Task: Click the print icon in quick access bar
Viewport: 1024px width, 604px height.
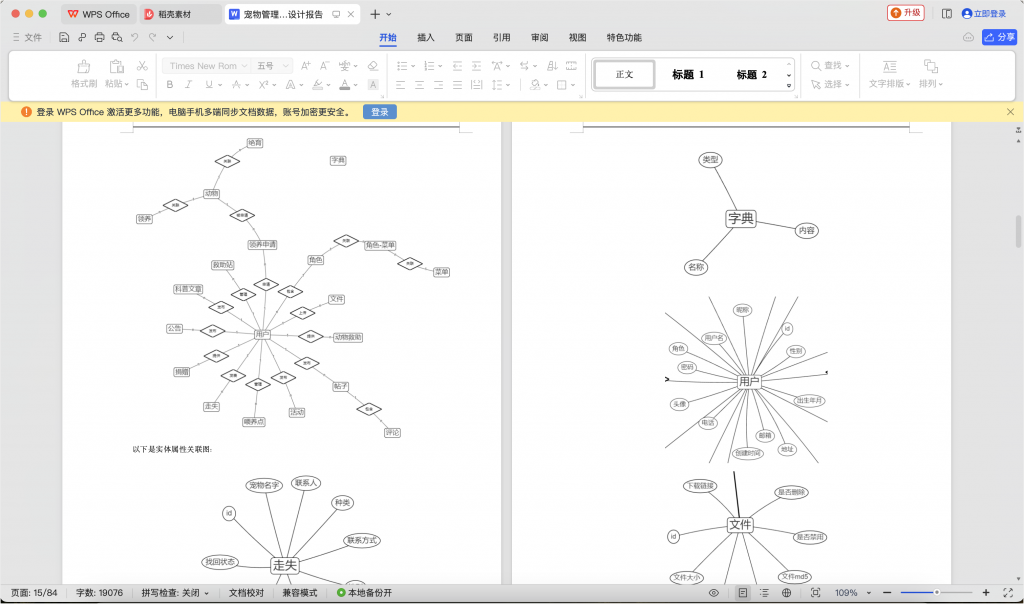Action: pyautogui.click(x=99, y=35)
